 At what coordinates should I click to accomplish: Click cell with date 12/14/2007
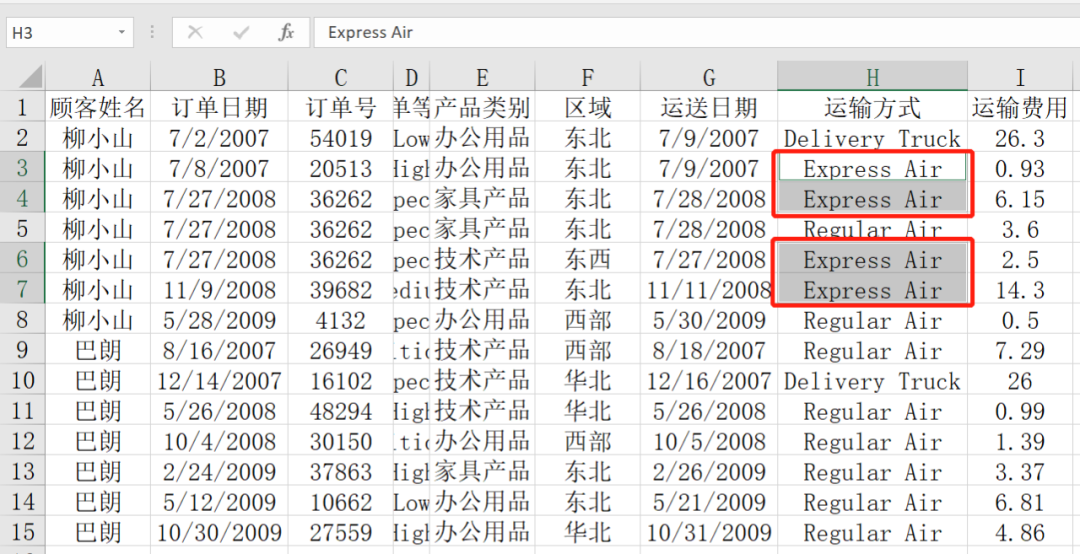click(219, 380)
